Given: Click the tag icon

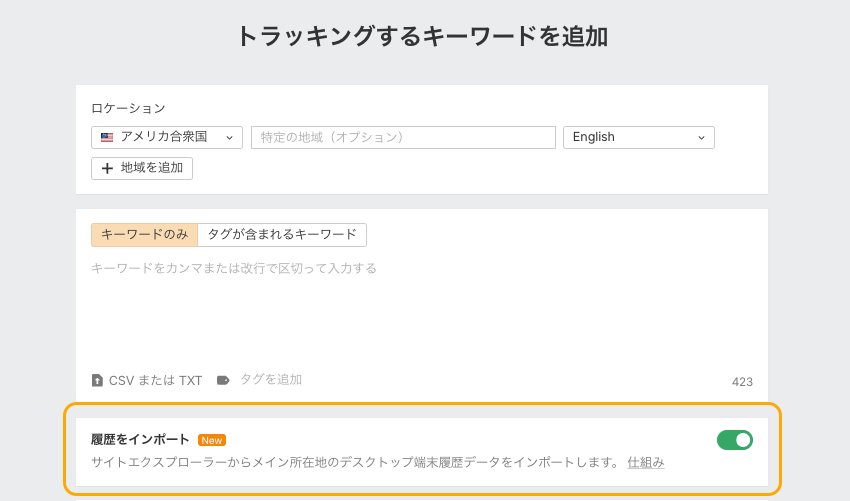Looking at the screenshot, I should 223,380.
